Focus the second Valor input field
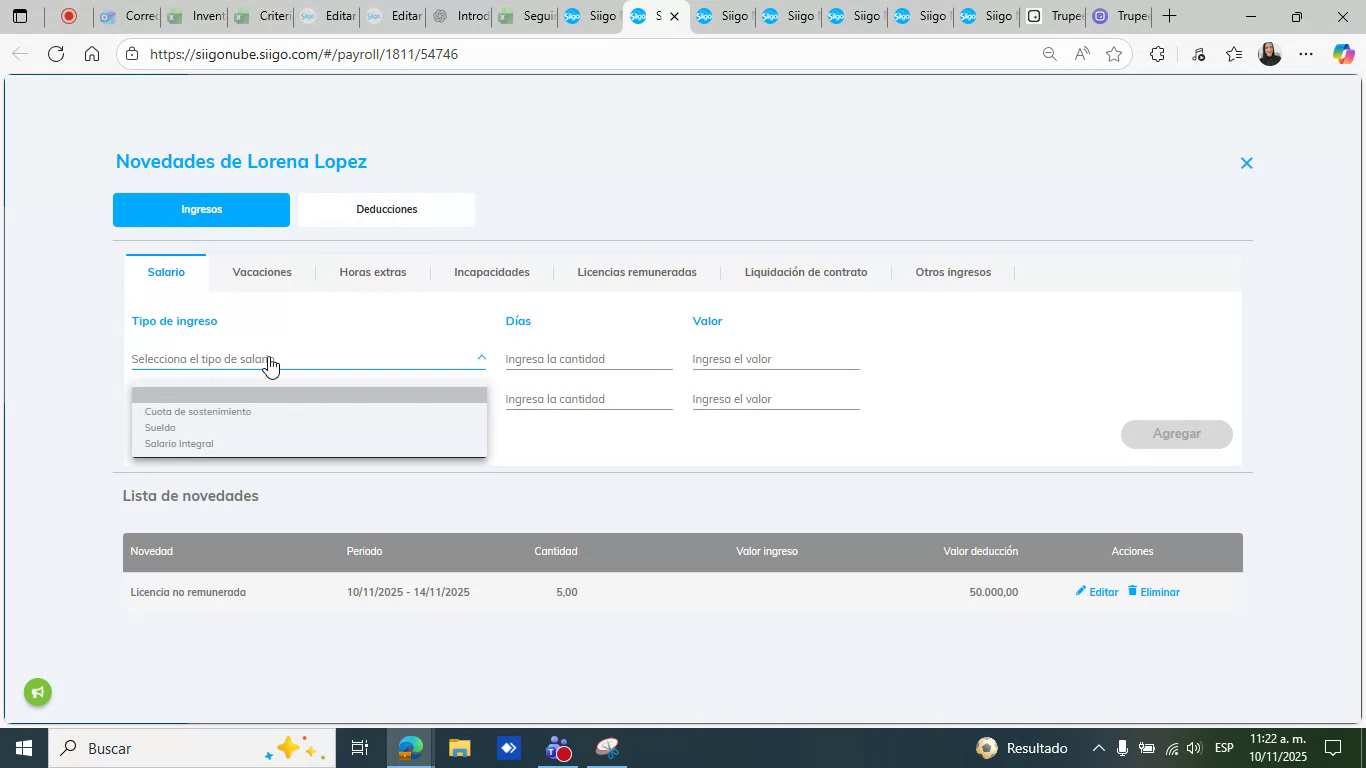1366x768 pixels. (776, 399)
